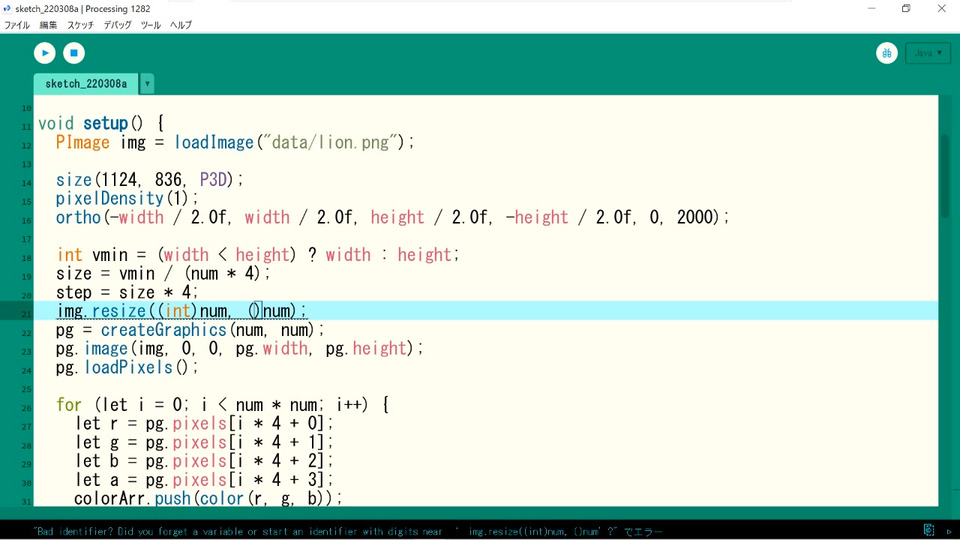Screen dimensions: 960x540
Task: Expand console via bottom-right arrow icon
Action: click(x=948, y=531)
